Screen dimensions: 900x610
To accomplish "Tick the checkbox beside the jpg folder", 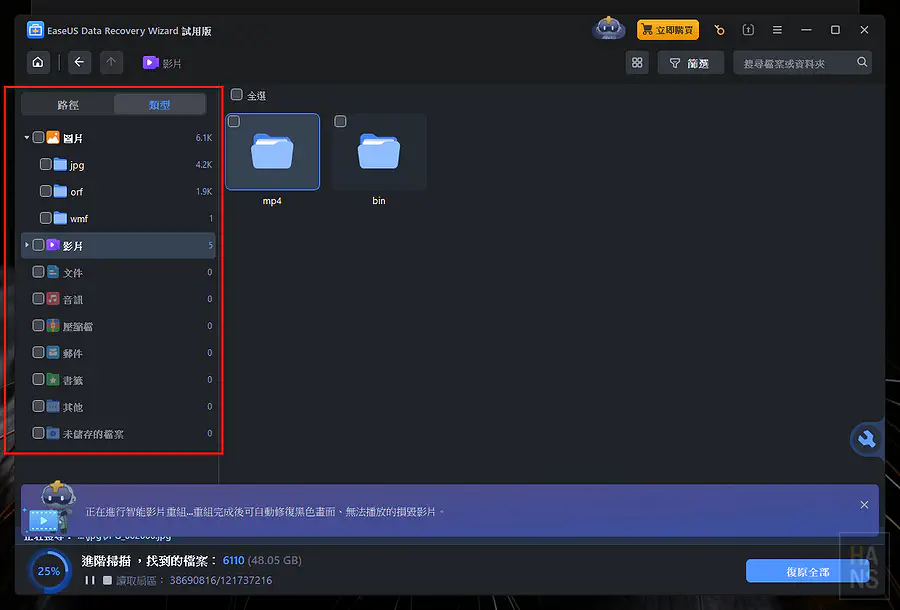I will pyautogui.click(x=46, y=164).
